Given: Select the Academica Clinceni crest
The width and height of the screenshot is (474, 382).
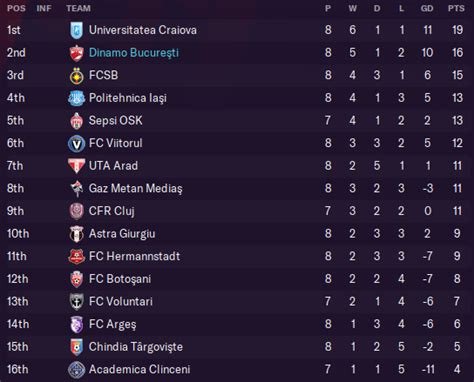Looking at the screenshot, I should click(76, 370).
